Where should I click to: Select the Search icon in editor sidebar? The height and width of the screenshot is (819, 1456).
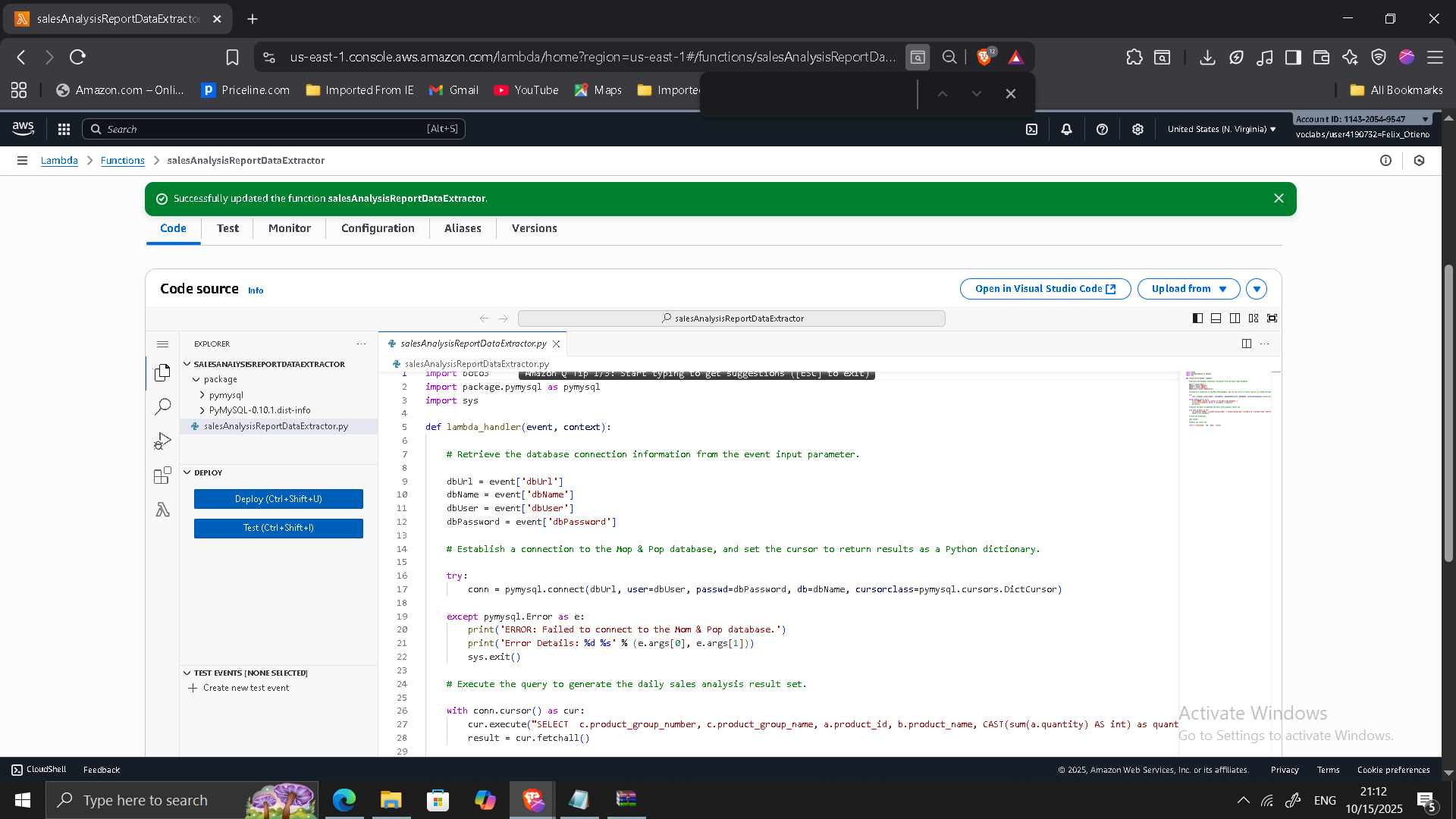tap(163, 406)
